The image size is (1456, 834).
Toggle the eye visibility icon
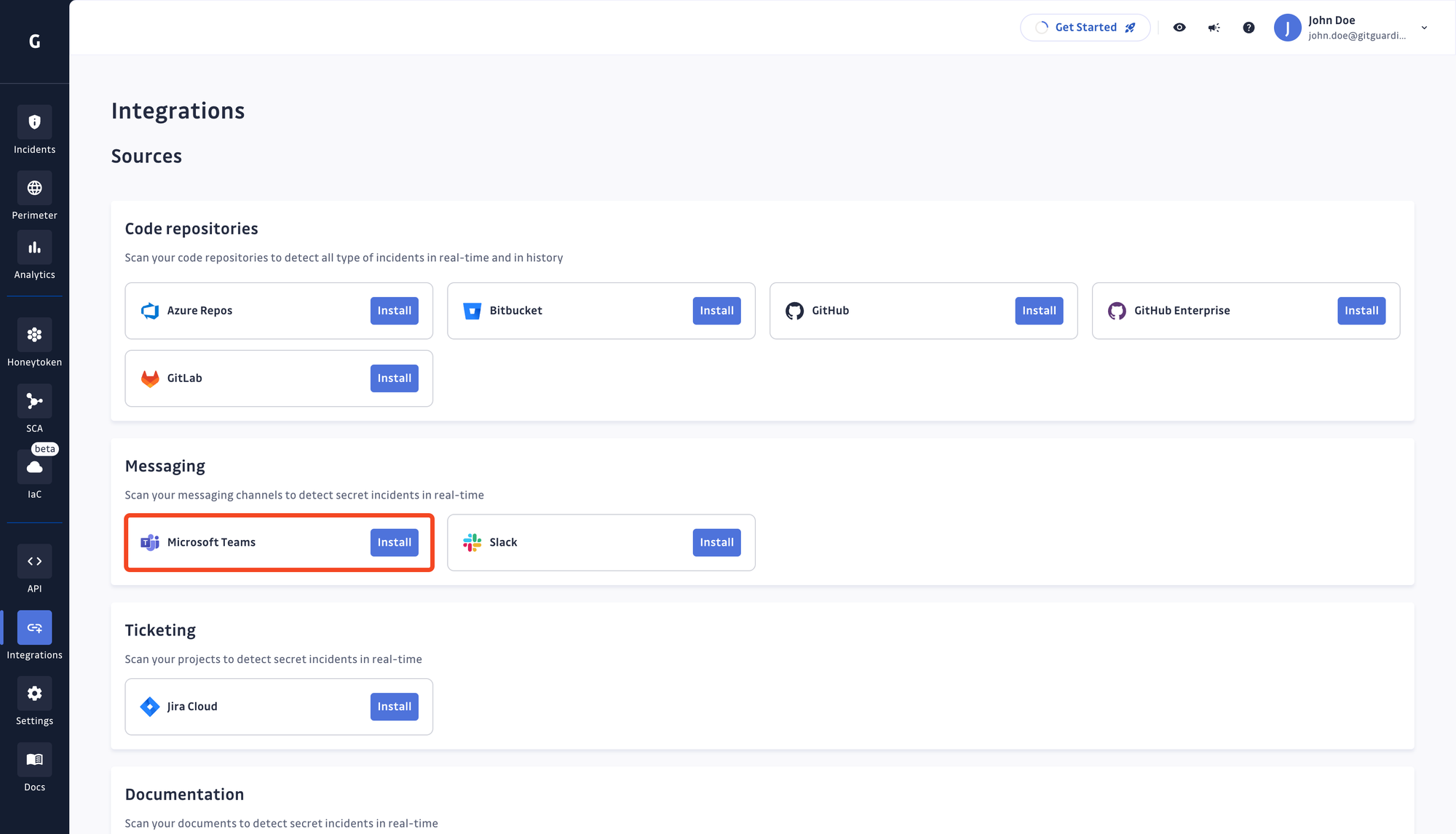(1179, 27)
